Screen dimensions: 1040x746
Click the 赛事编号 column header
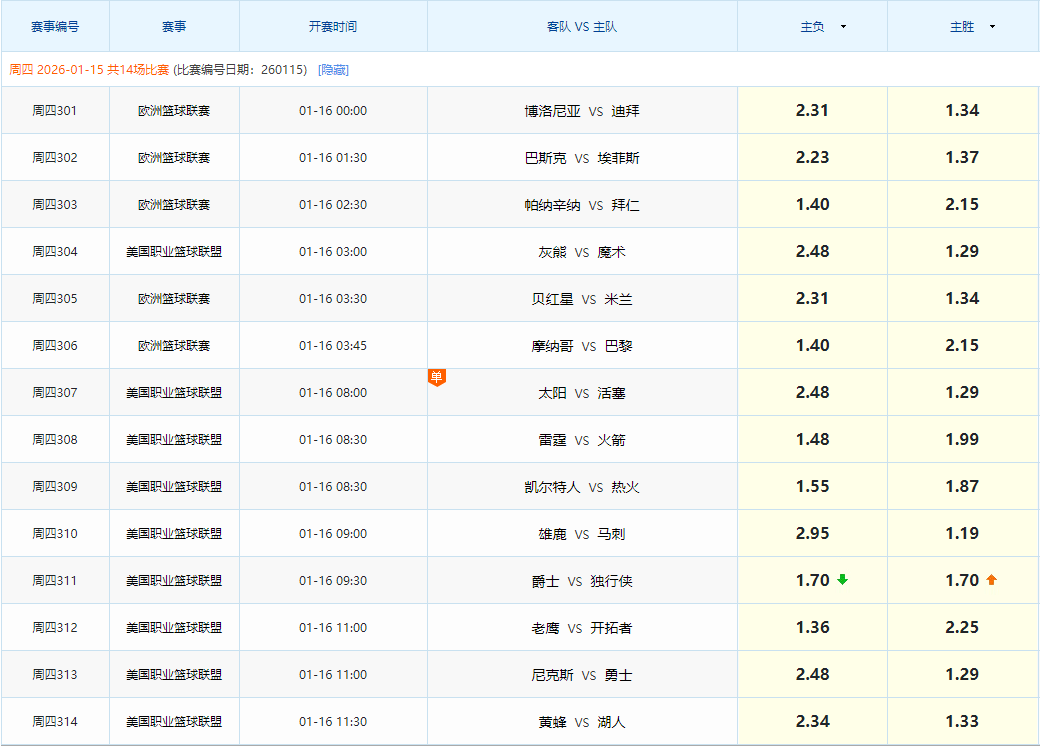(55, 27)
